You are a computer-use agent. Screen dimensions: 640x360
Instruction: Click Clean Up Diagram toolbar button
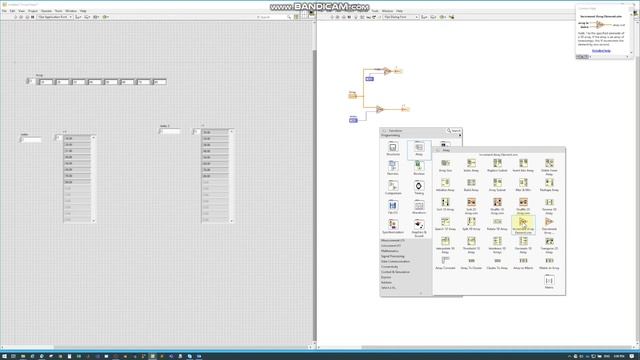coord(451,17)
